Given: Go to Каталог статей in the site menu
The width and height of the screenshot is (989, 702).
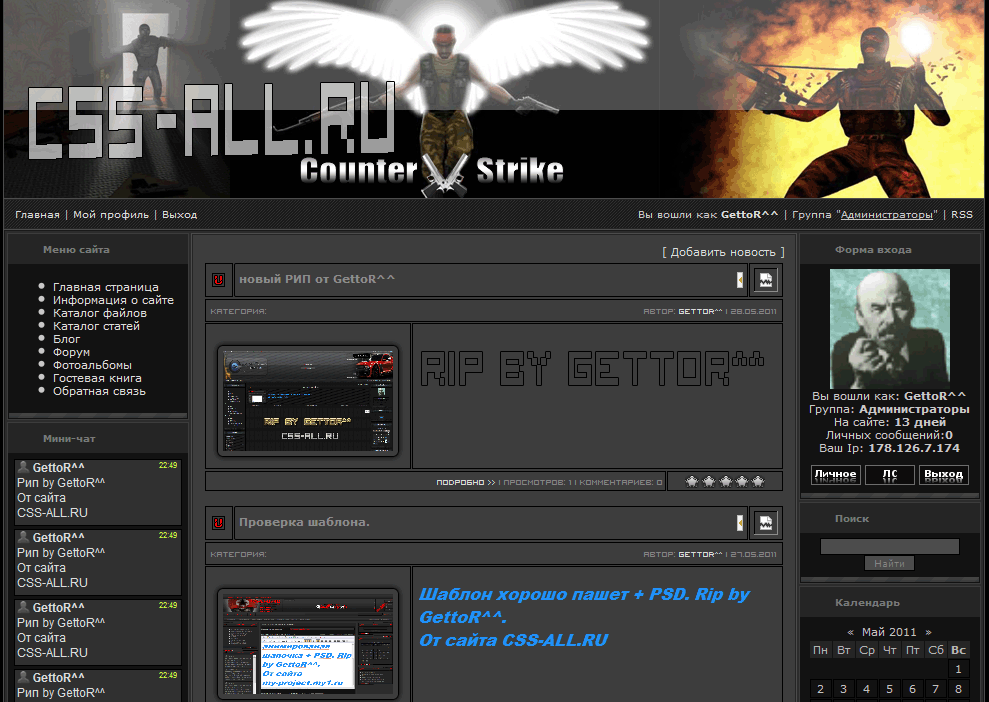Looking at the screenshot, I should [x=97, y=326].
